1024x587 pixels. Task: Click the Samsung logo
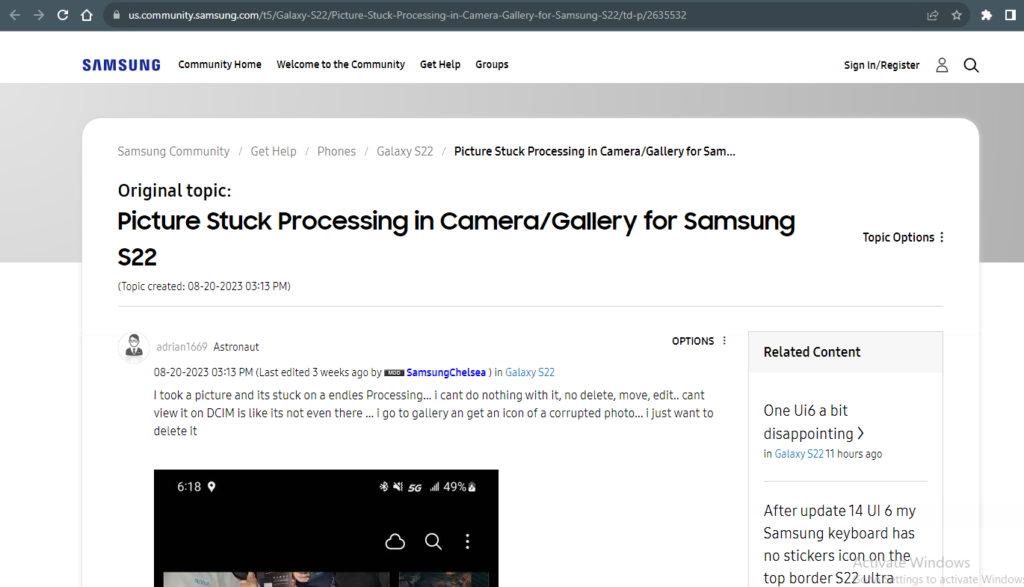tap(121, 65)
